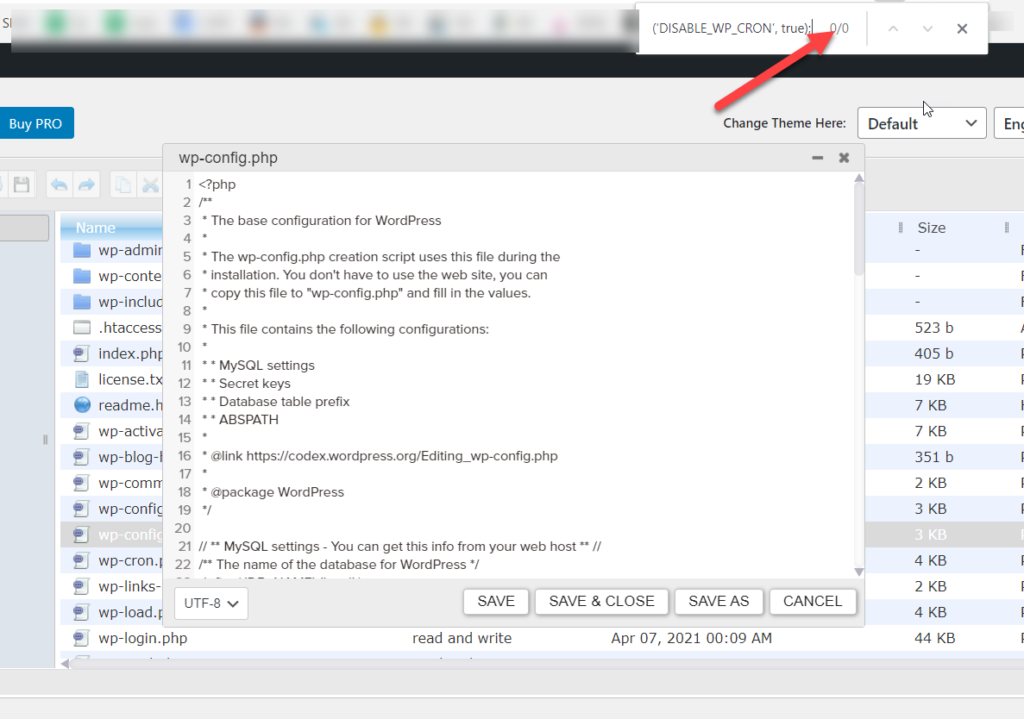
Task: Click the undo arrow toolbar icon
Action: pos(59,185)
